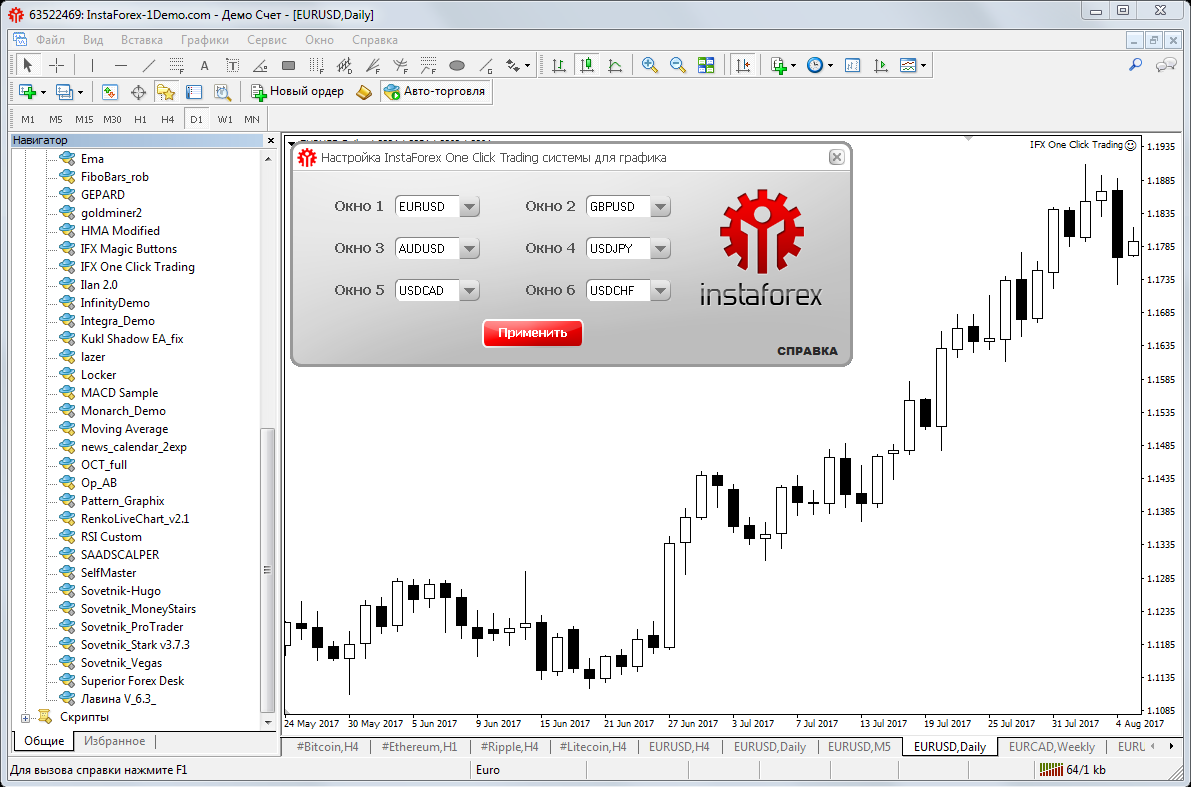Click the Новый ордер button

(x=297, y=92)
